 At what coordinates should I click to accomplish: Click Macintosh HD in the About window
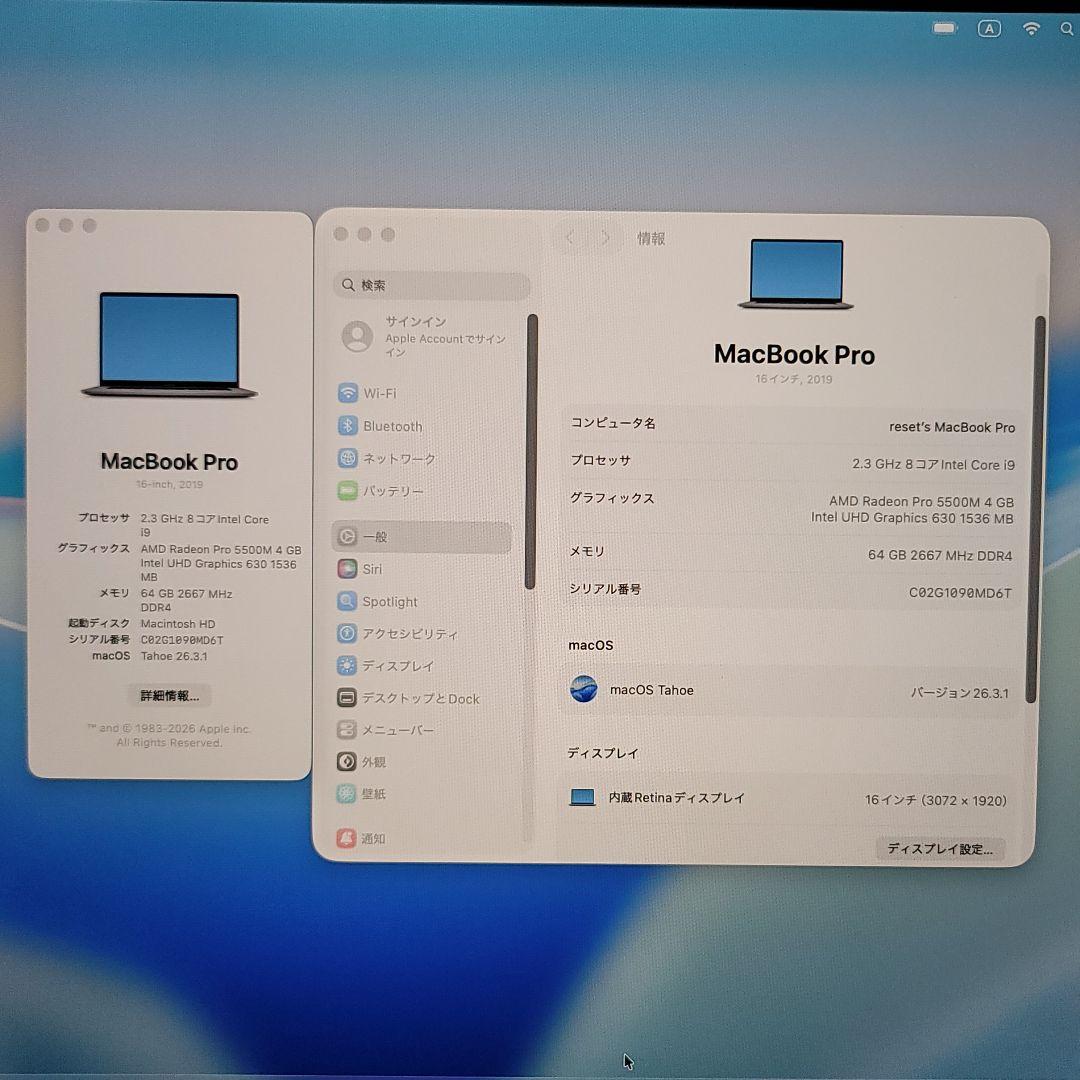[x=178, y=623]
